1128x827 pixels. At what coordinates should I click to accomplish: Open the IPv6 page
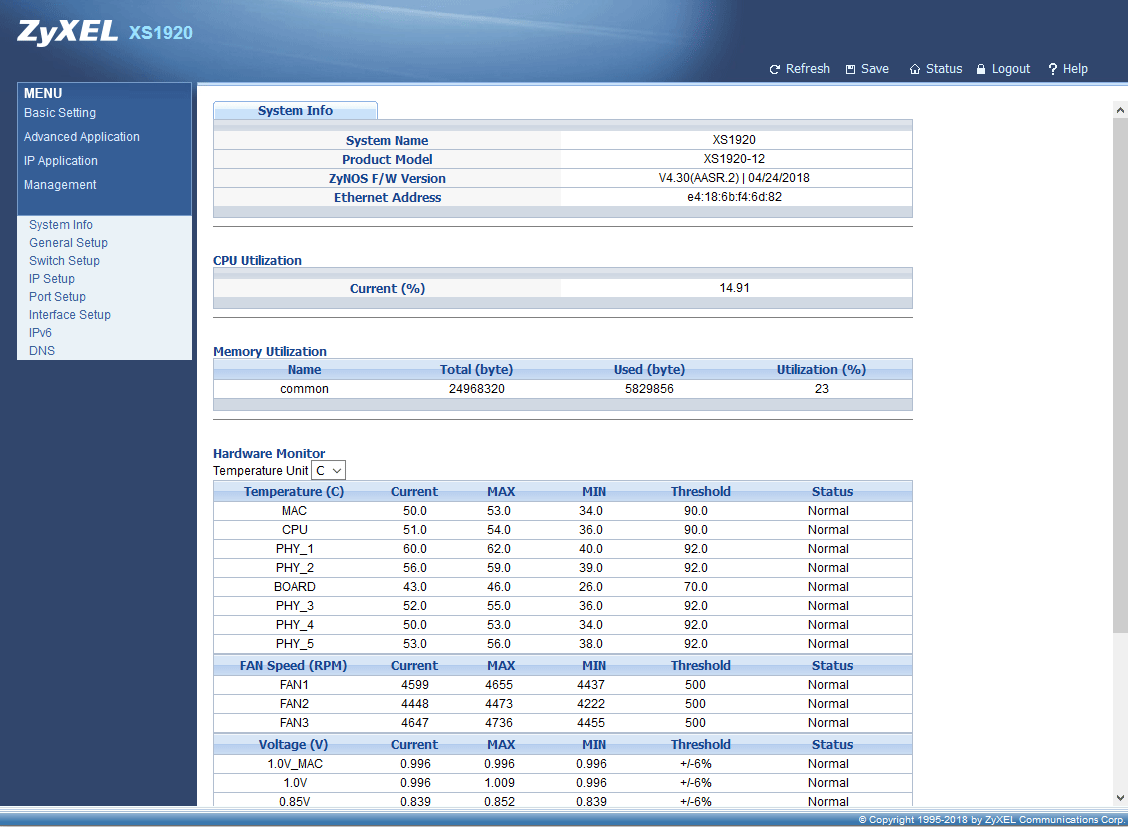coord(40,332)
